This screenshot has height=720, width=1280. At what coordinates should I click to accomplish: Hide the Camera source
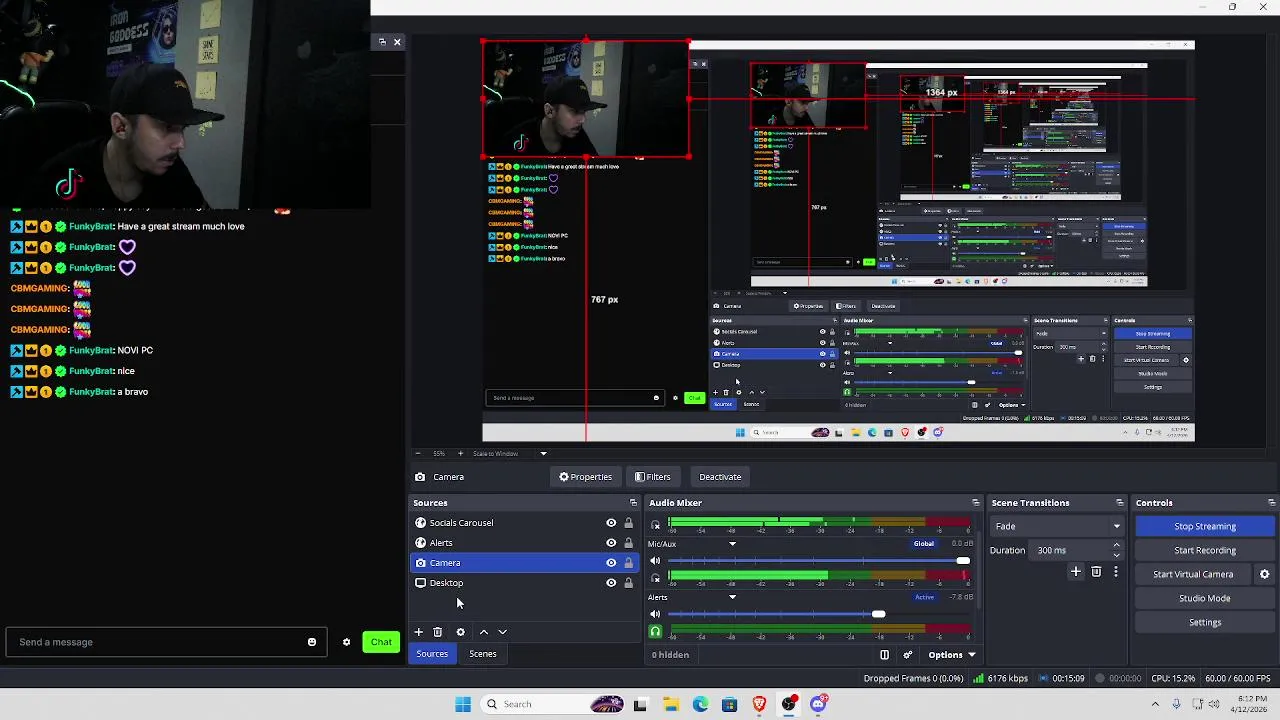611,563
